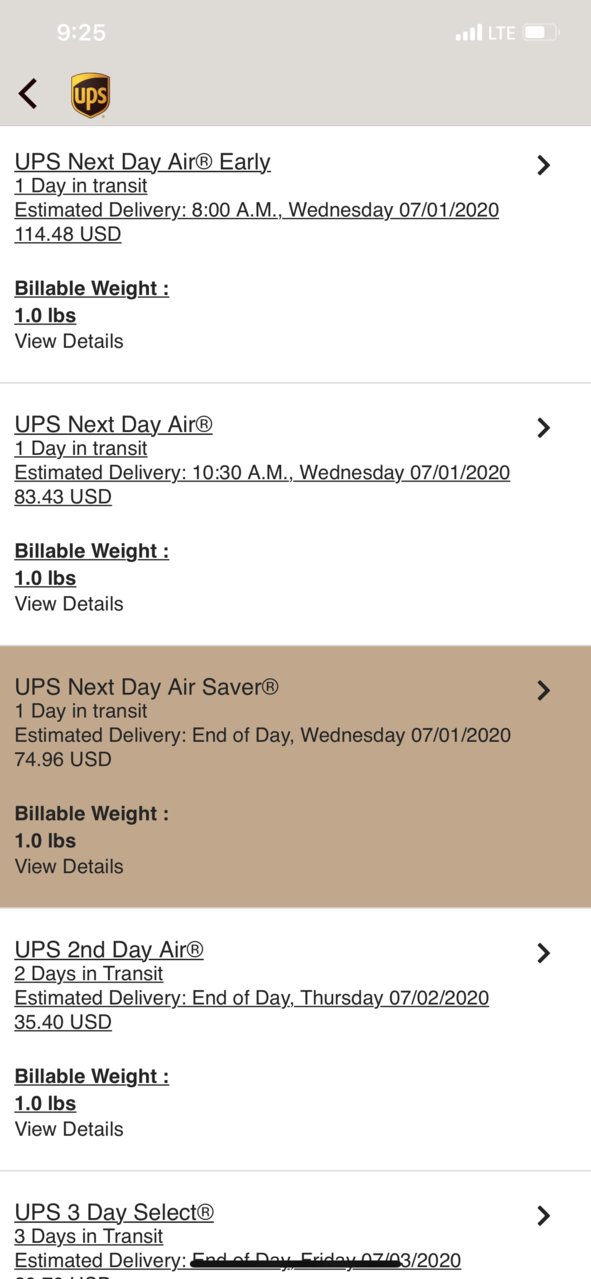
Task: View Details under 74.96 USD option
Action: [69, 866]
